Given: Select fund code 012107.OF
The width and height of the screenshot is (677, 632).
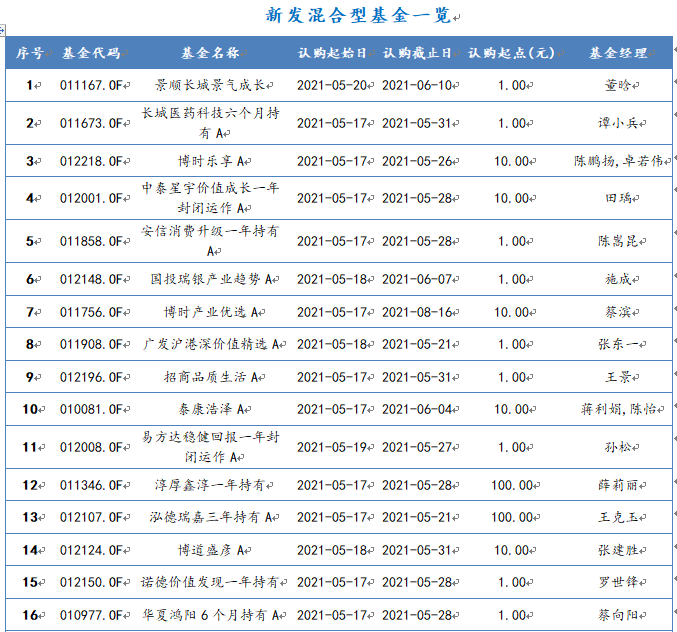Looking at the screenshot, I should 92,518.
